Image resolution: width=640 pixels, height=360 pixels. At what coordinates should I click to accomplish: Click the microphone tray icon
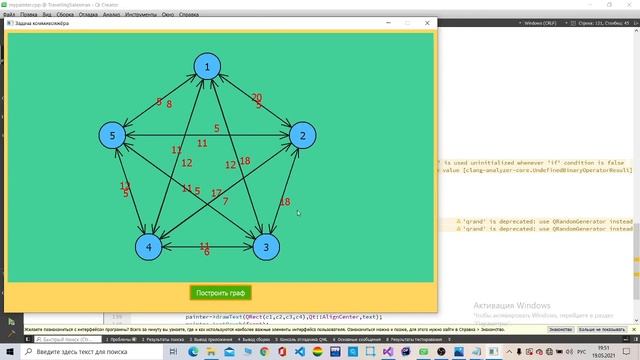point(519,351)
